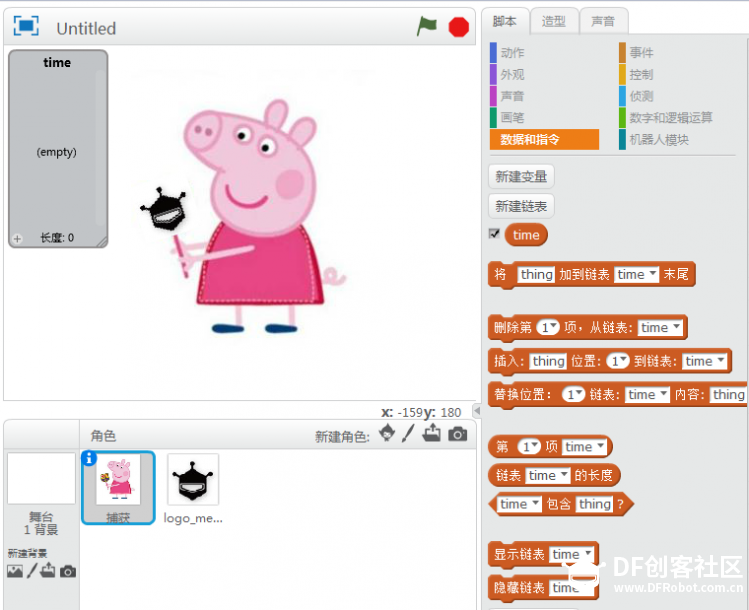
Task: Click the black logo sprite on stage
Action: (164, 210)
